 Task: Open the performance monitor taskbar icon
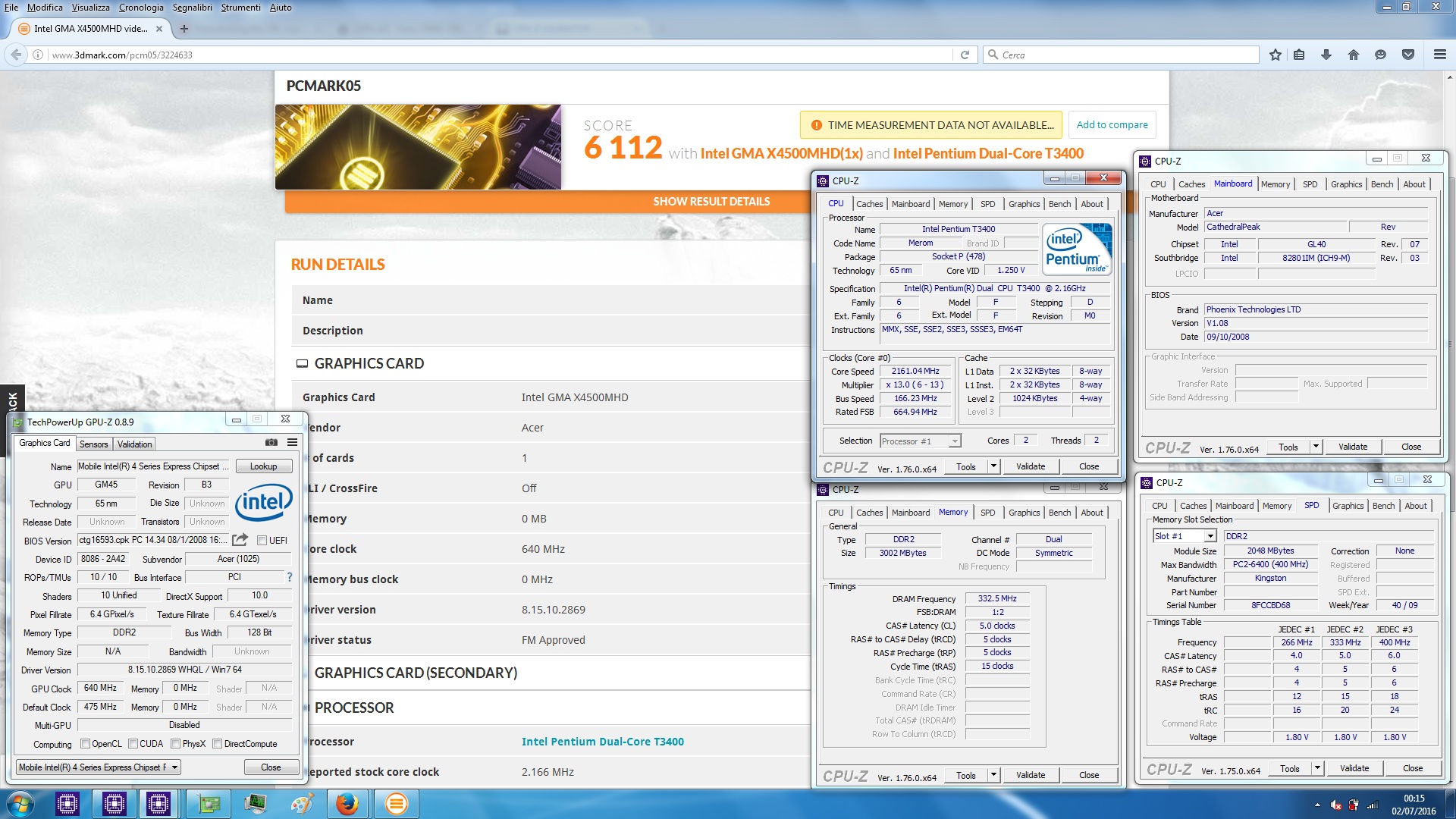pyautogui.click(x=256, y=804)
